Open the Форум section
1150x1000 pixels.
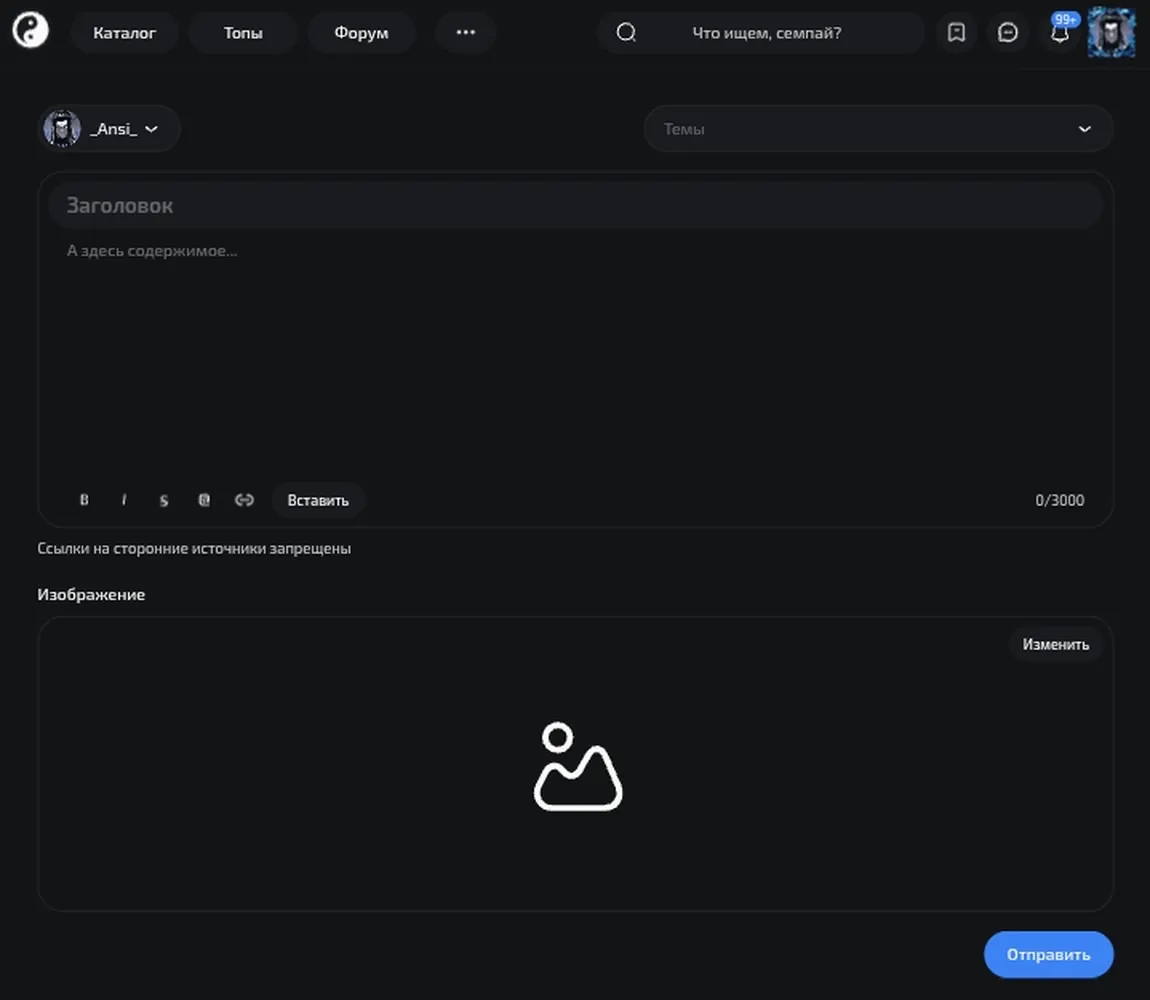[362, 32]
